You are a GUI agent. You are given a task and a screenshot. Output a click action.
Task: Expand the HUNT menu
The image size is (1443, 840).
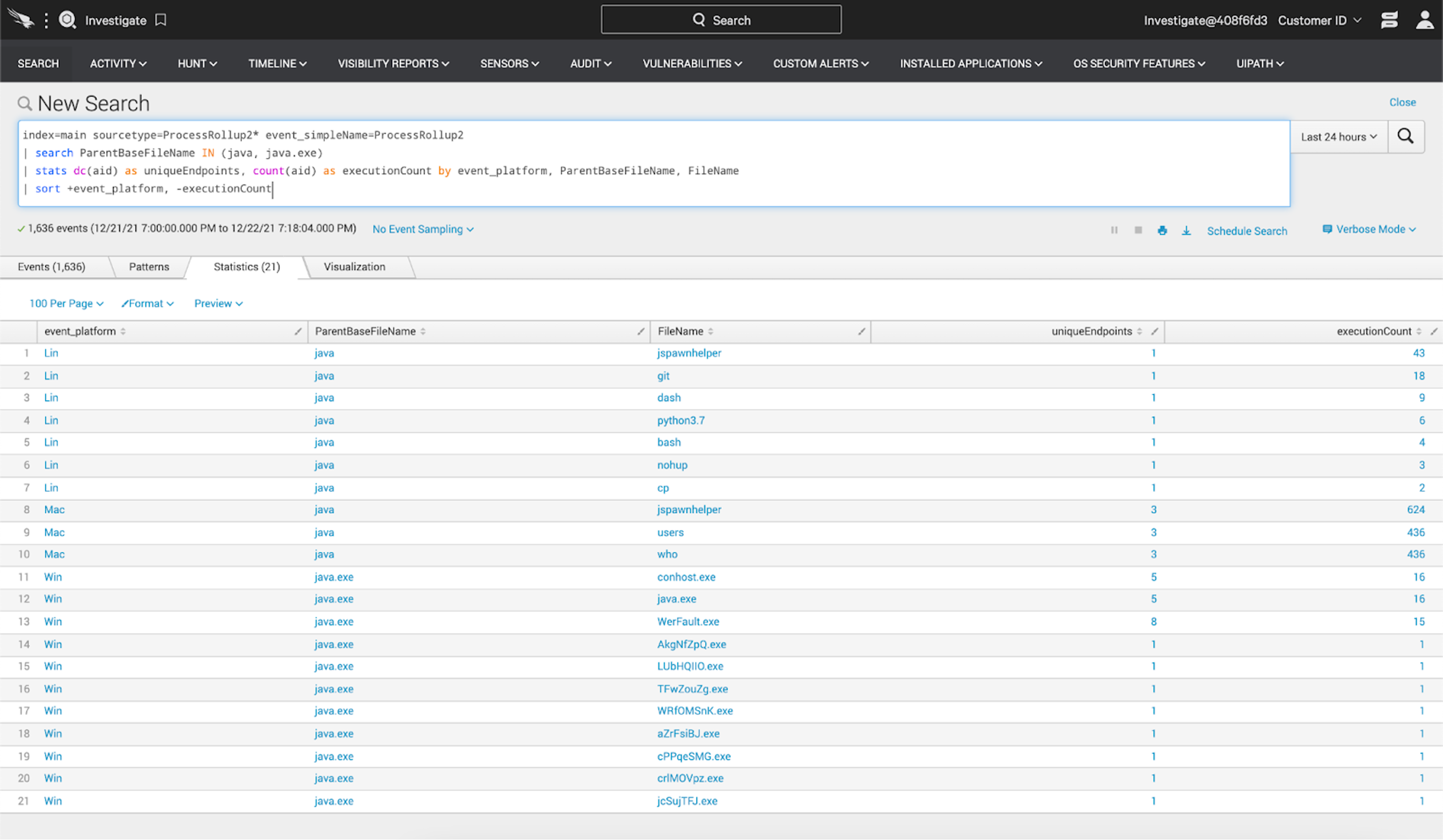pos(197,63)
